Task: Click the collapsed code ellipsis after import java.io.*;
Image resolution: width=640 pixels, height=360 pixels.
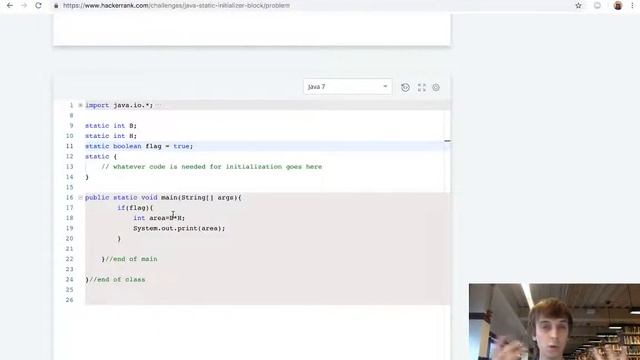Action: coord(158,105)
